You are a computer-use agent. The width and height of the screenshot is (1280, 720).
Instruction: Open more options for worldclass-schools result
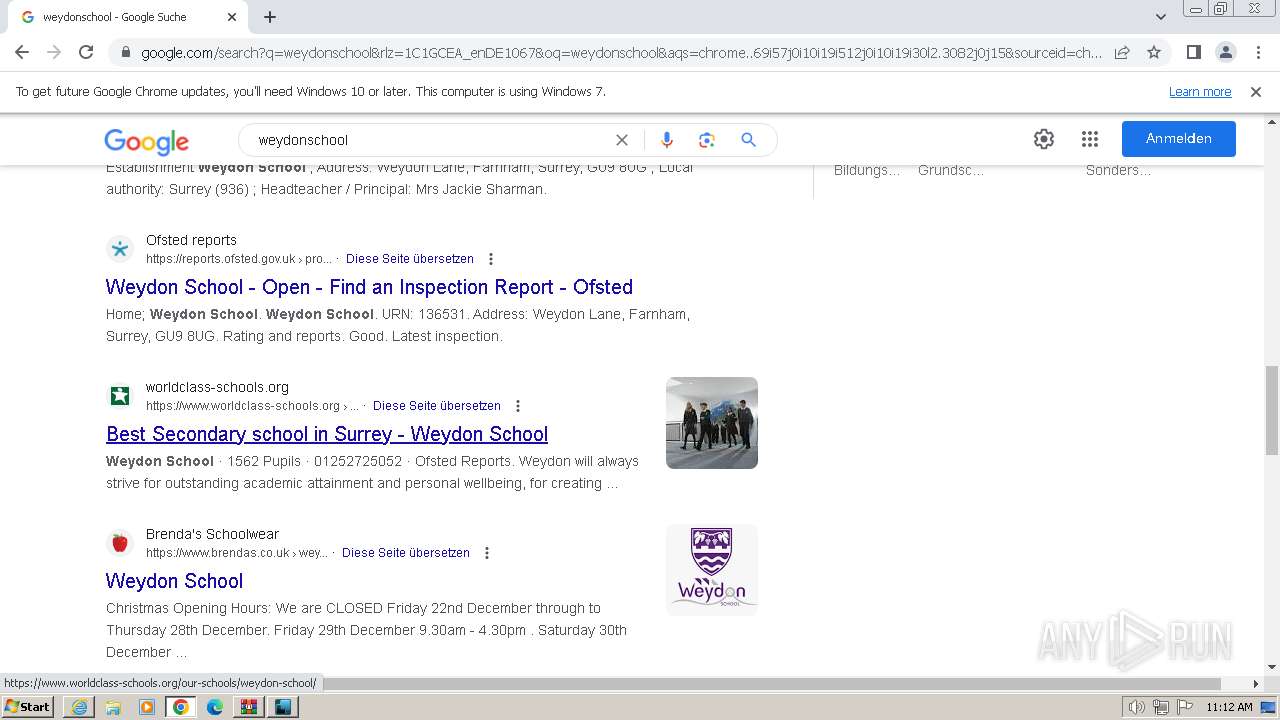click(x=518, y=406)
